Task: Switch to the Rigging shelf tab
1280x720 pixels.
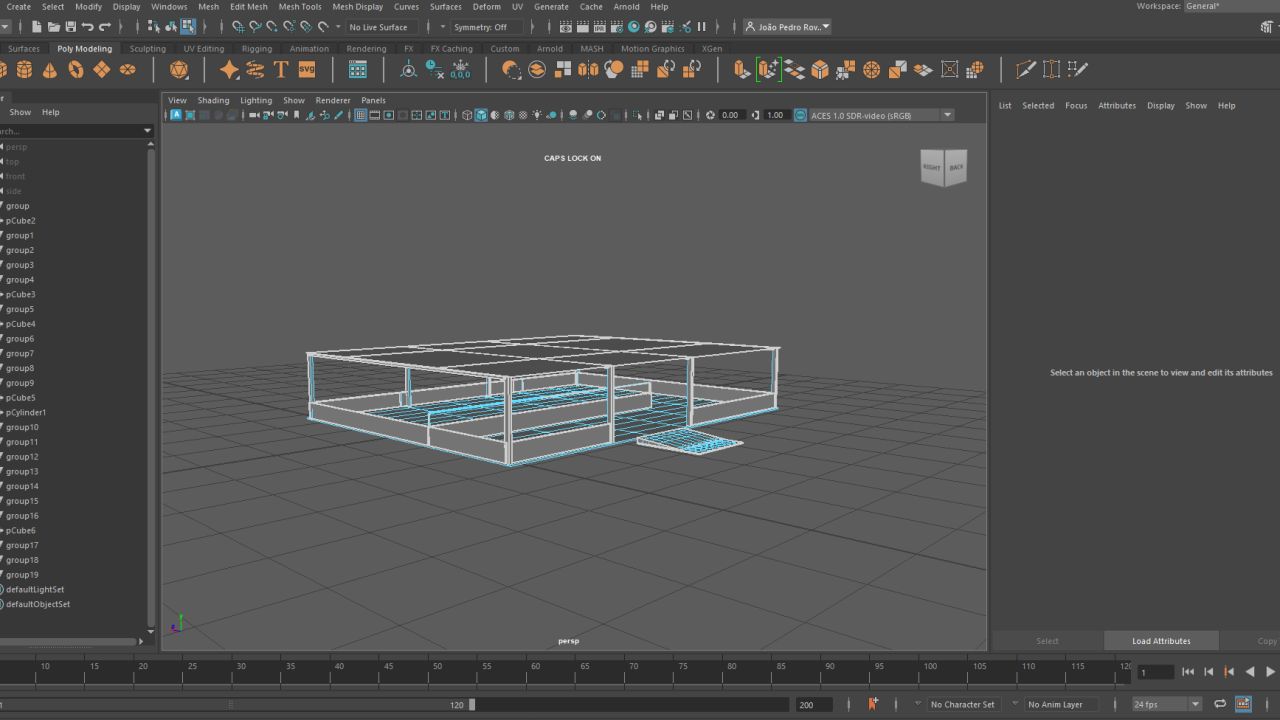Action: point(256,48)
